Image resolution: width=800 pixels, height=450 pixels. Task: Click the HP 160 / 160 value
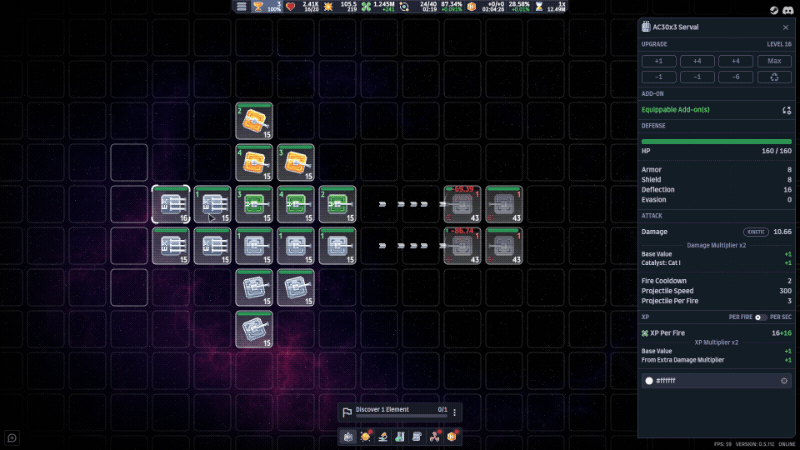pyautogui.click(x=777, y=151)
